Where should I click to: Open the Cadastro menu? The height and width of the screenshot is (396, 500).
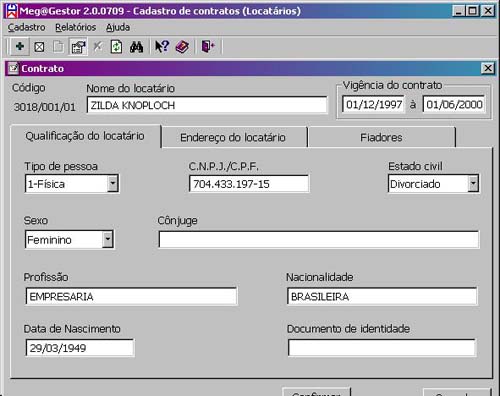tap(27, 27)
